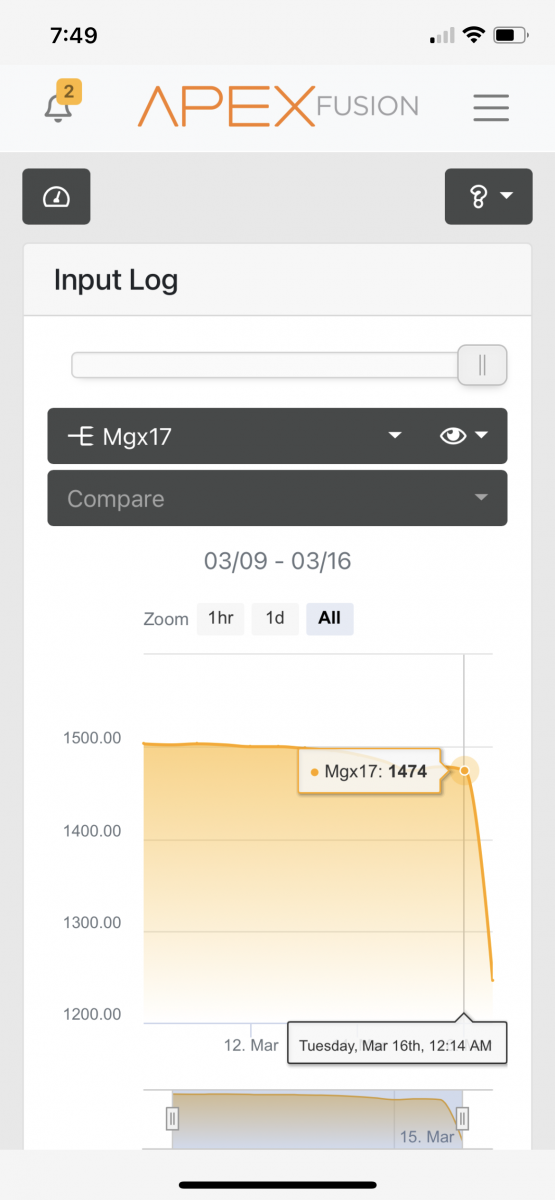The image size is (555, 1200).
Task: Click the right navigator handle
Action: point(463,1118)
